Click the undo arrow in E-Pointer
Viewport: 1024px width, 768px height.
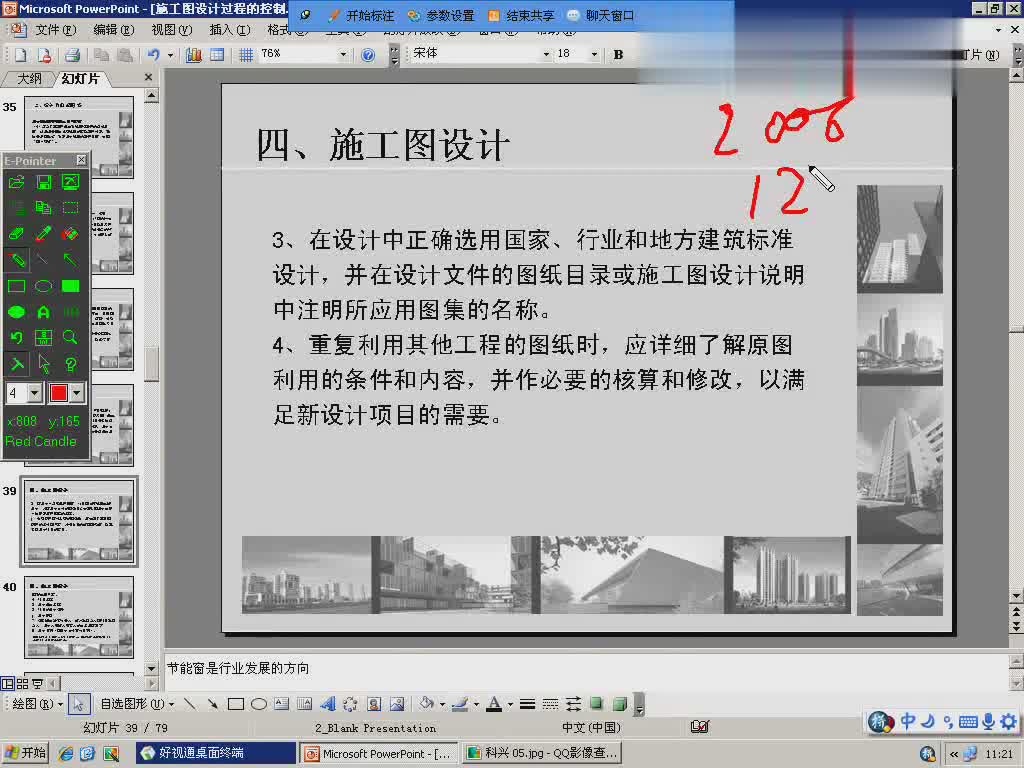[16, 338]
